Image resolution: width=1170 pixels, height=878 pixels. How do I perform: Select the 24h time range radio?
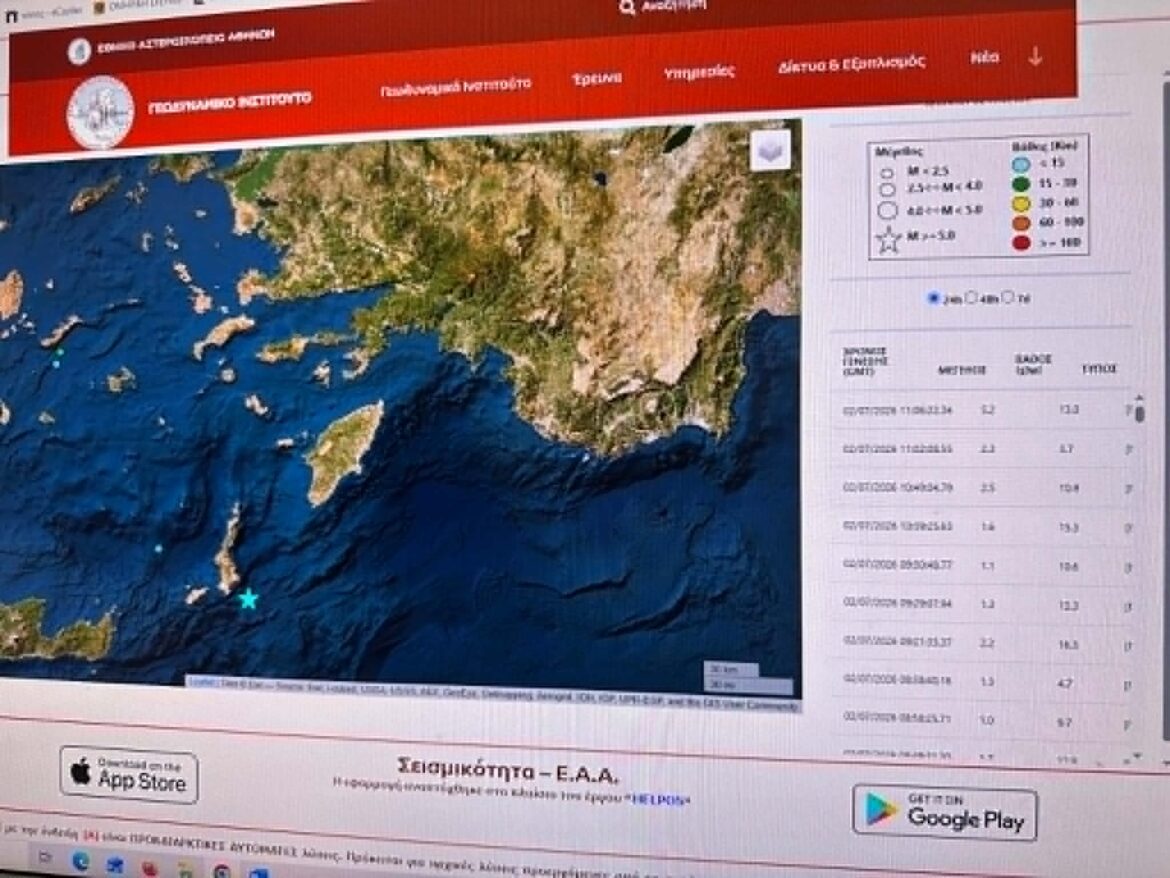point(933,298)
